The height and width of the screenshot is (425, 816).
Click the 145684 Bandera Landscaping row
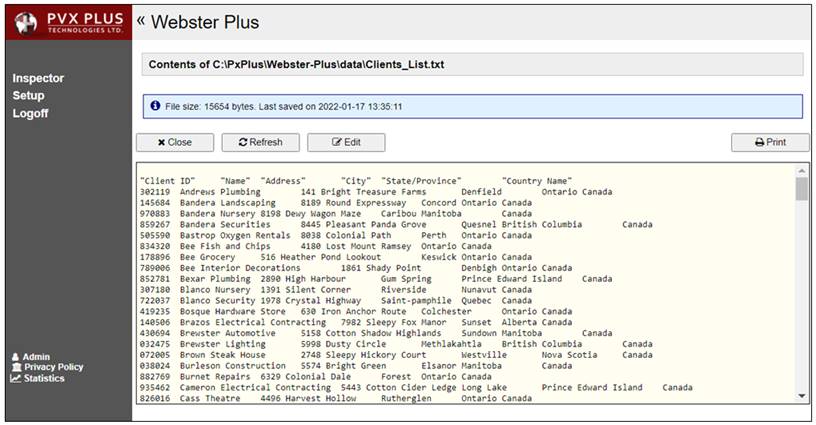click(336, 203)
